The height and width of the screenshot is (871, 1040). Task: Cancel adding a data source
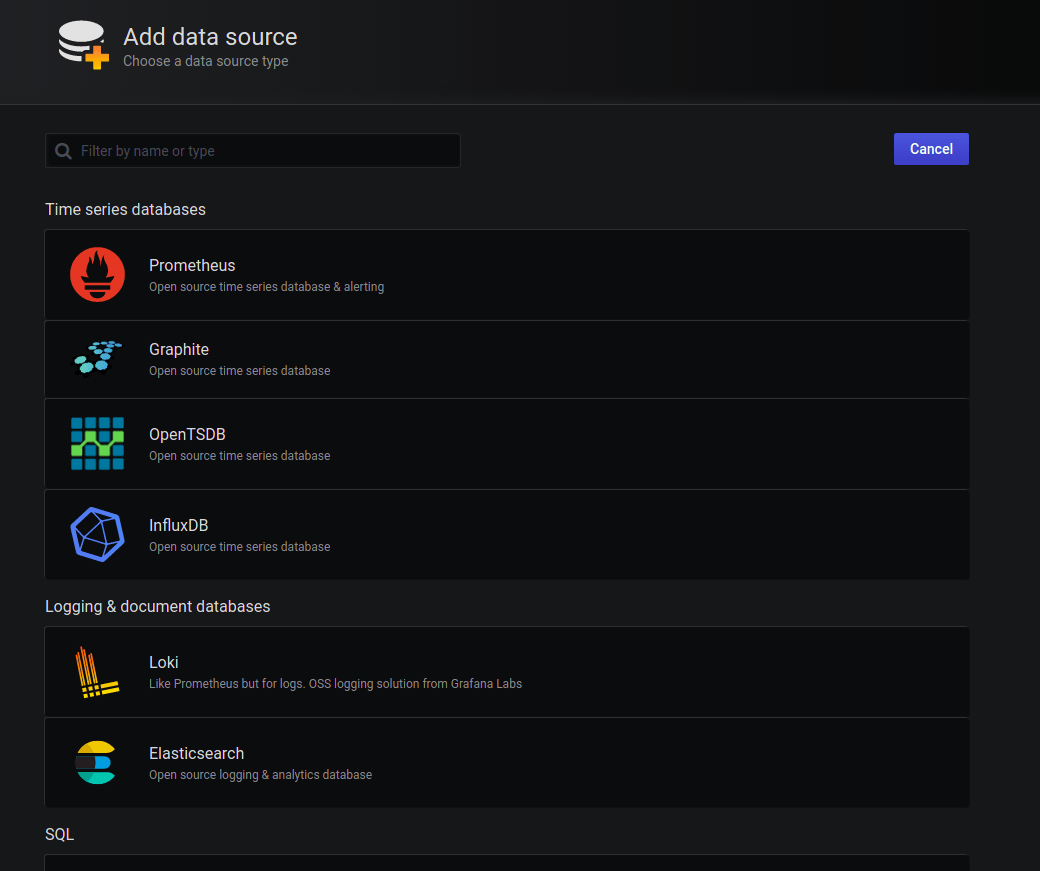(931, 149)
